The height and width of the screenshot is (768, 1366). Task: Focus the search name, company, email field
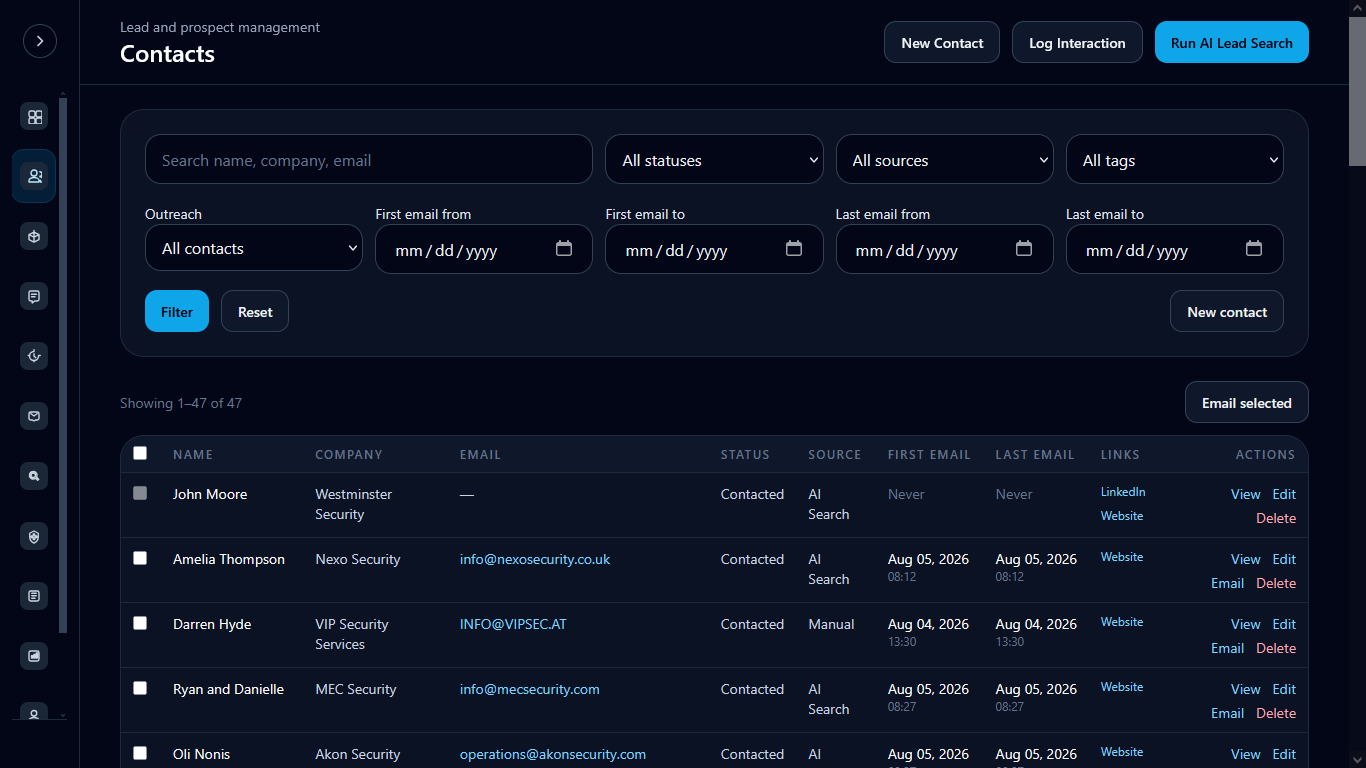(369, 160)
